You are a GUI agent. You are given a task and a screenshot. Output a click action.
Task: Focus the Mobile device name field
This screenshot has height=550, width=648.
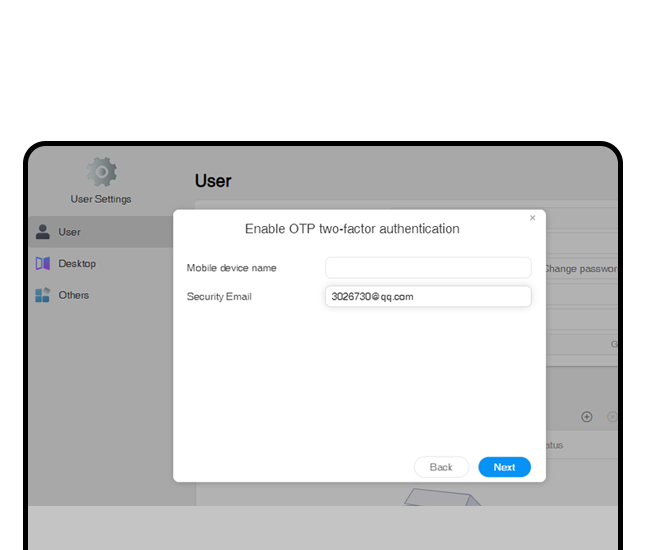428,268
